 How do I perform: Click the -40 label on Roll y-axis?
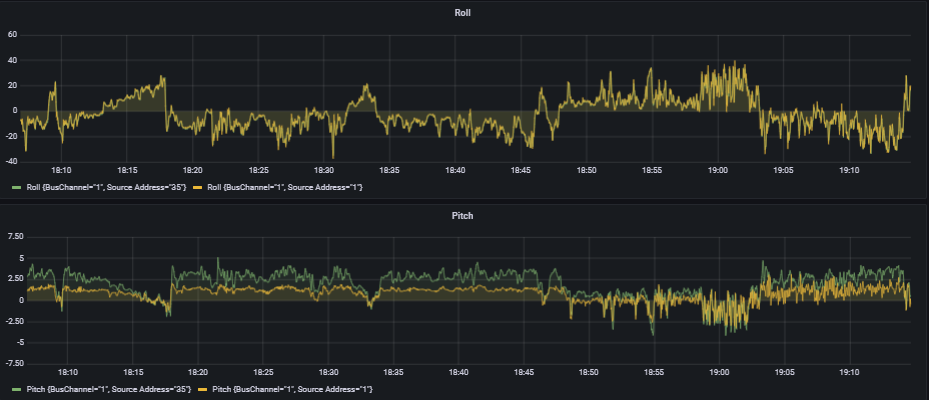[11, 162]
